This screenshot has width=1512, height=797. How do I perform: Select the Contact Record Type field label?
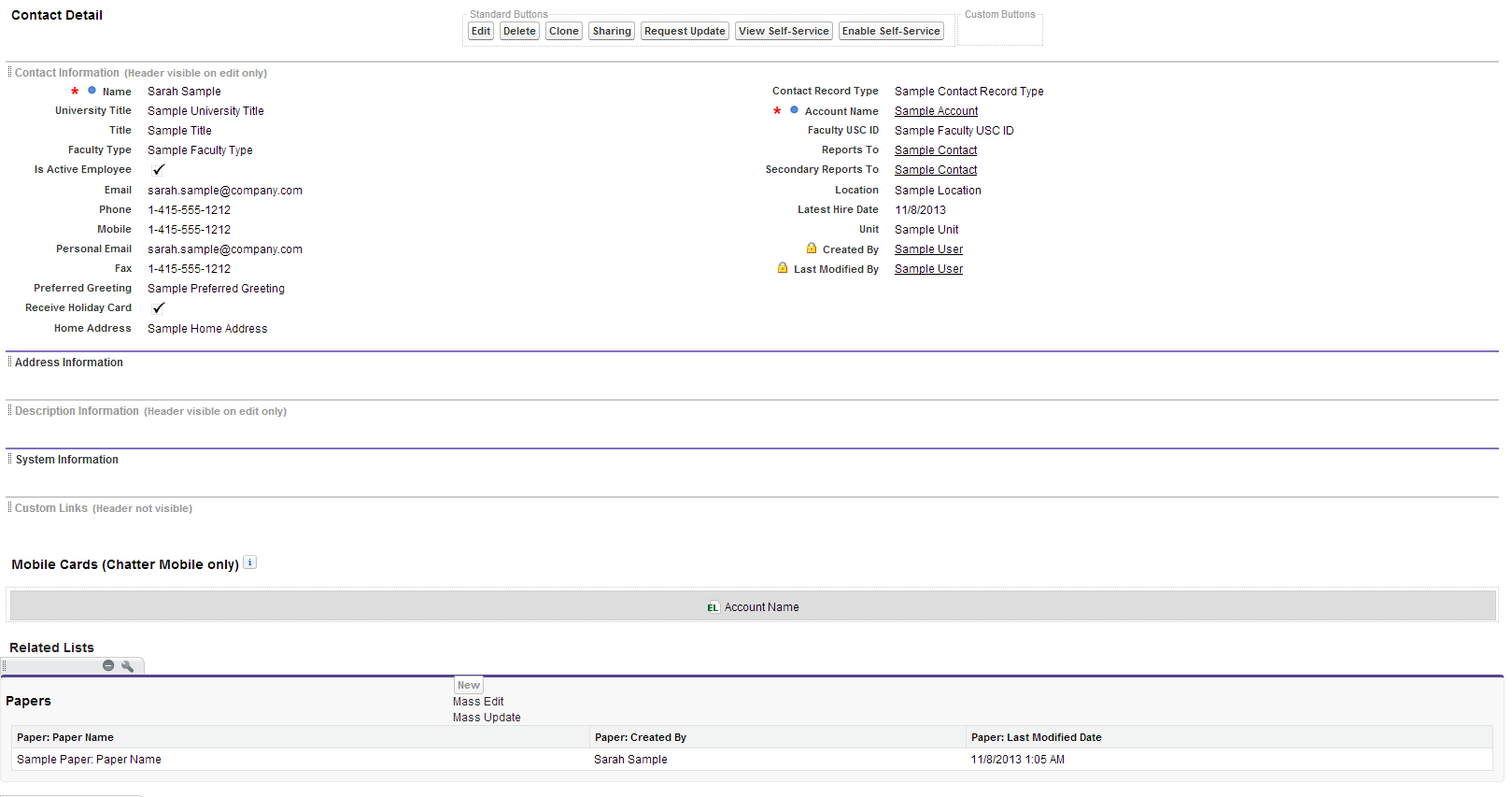826,91
